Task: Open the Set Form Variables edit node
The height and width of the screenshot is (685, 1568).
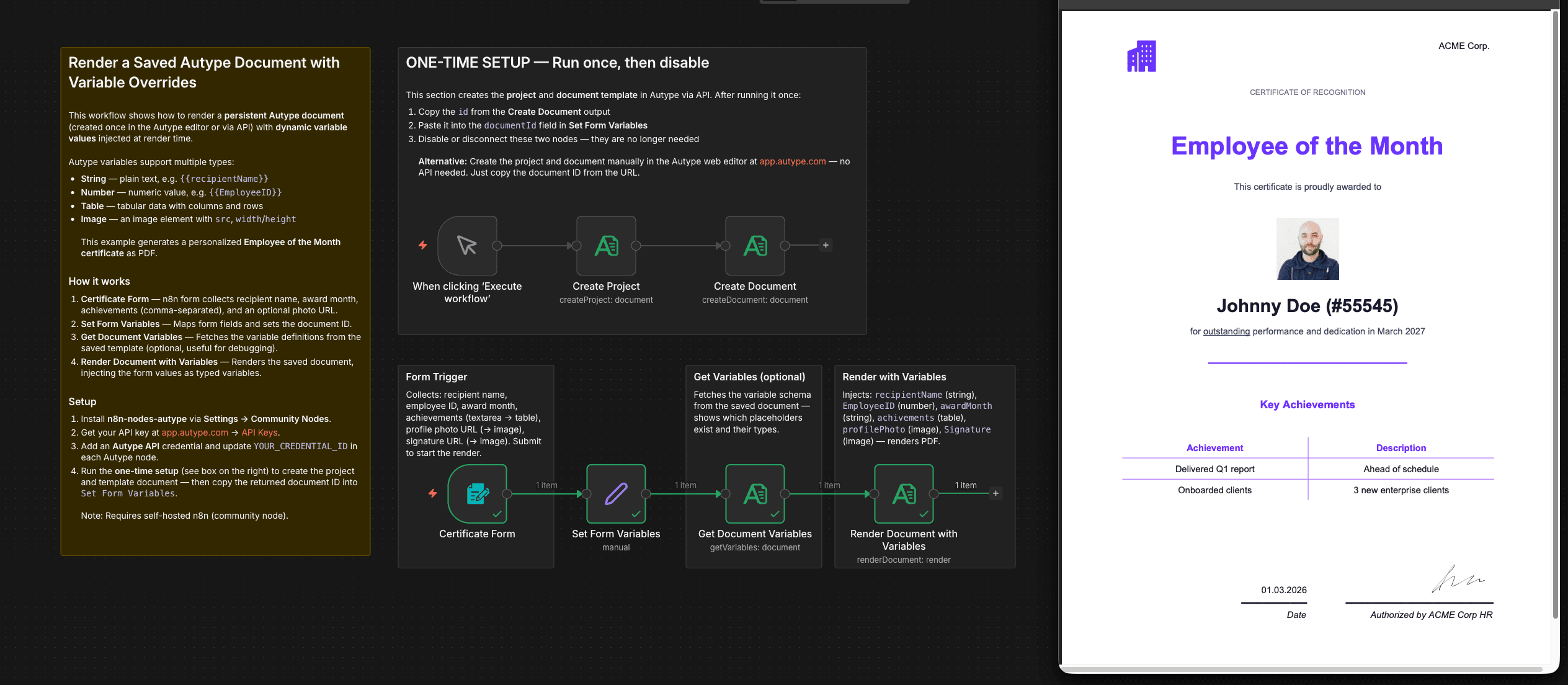Action: point(615,495)
